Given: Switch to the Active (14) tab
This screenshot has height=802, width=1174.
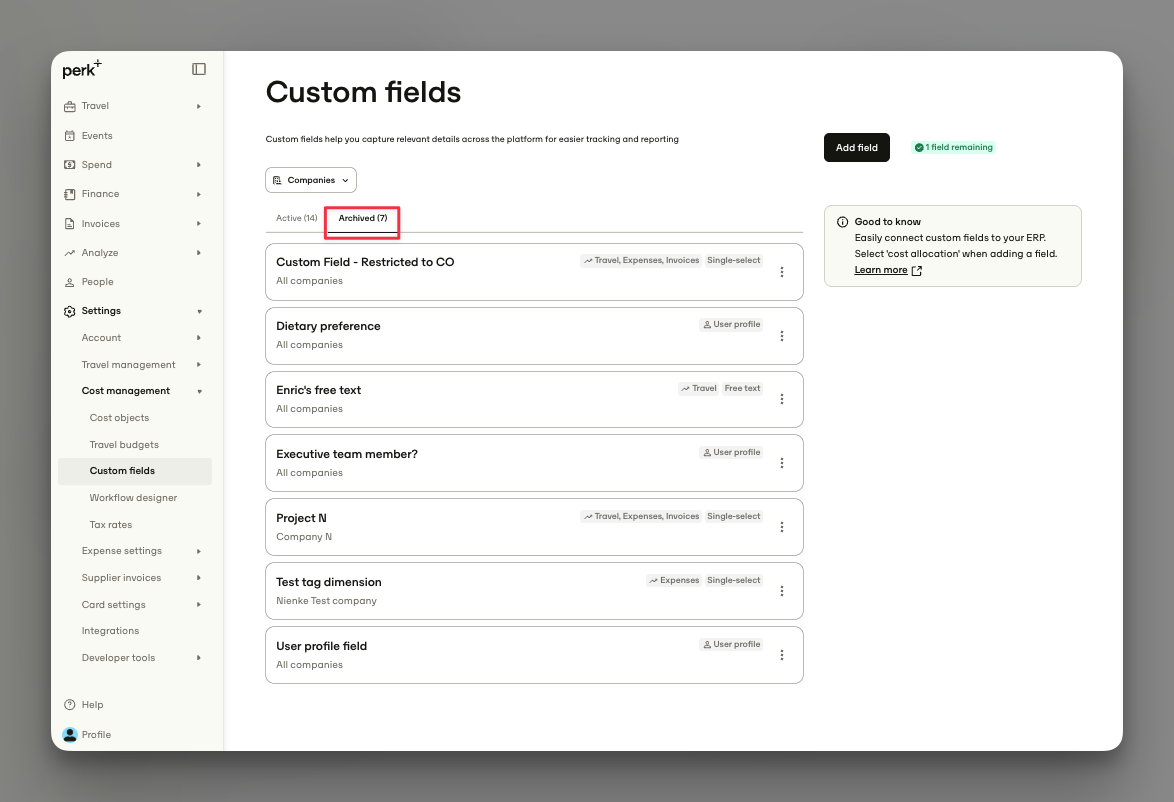Looking at the screenshot, I should 296,219.
